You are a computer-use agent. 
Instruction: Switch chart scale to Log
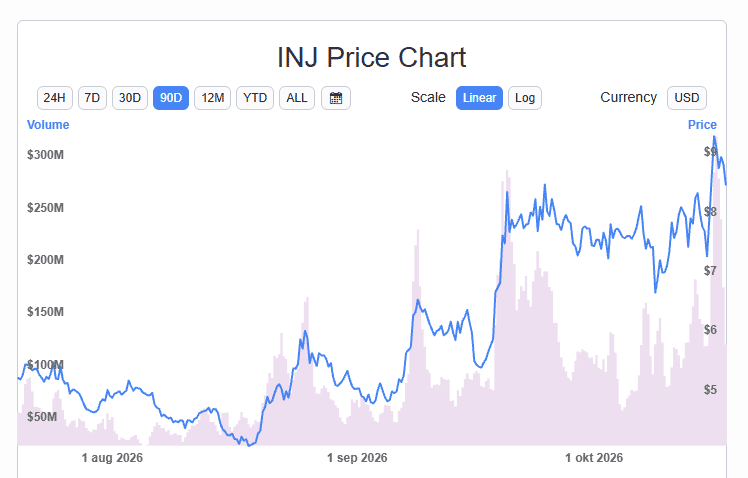click(525, 98)
